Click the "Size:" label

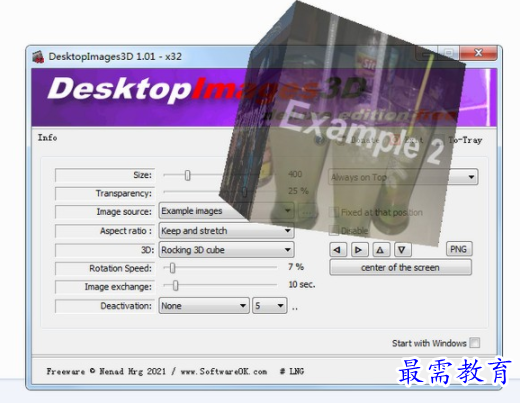pyautogui.click(x=142, y=175)
